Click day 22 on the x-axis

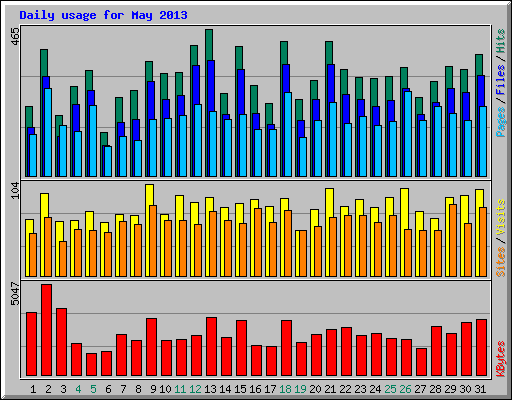(x=345, y=389)
